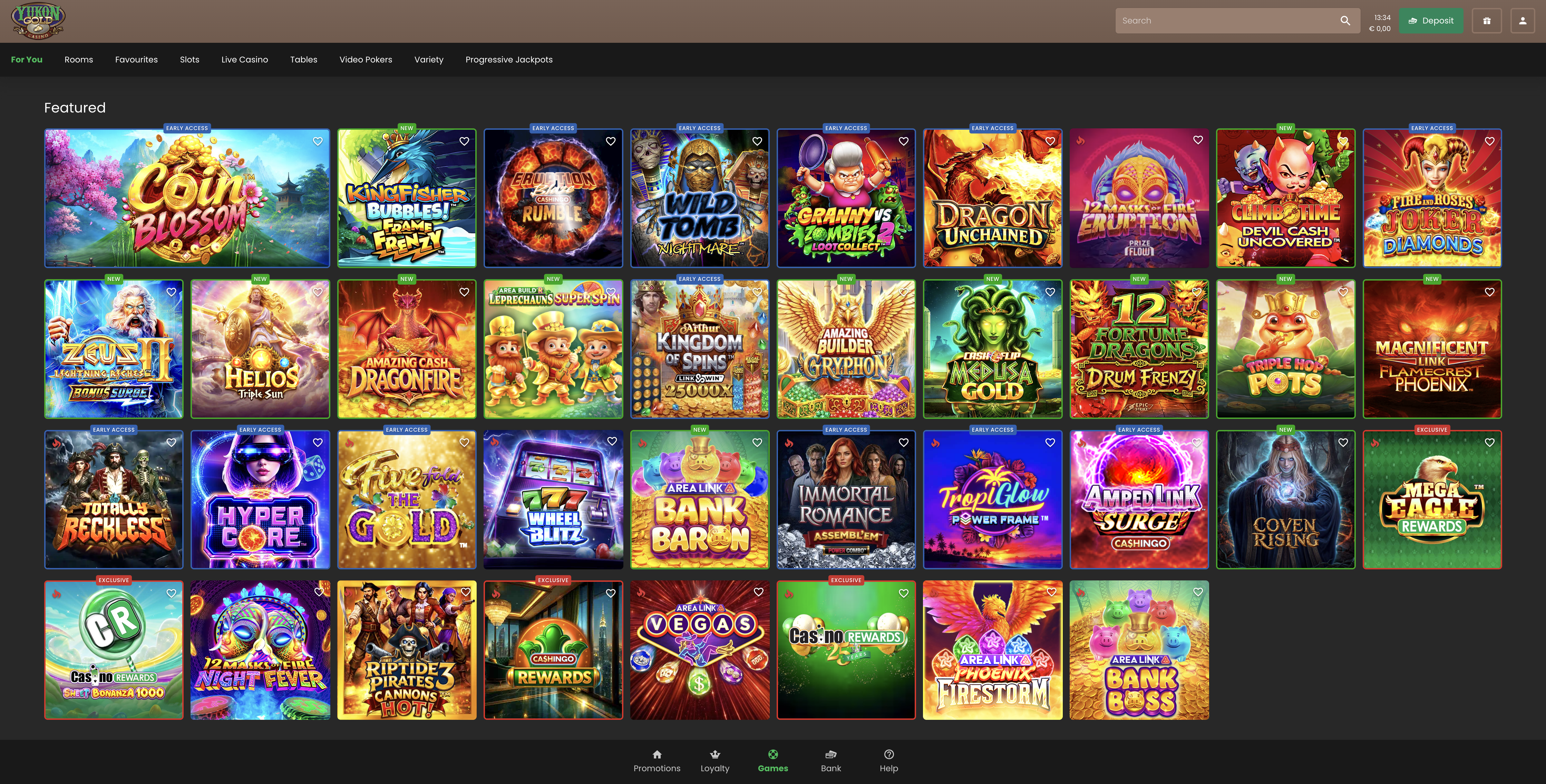Open the user account icon
The image size is (1546, 784).
(x=1522, y=20)
